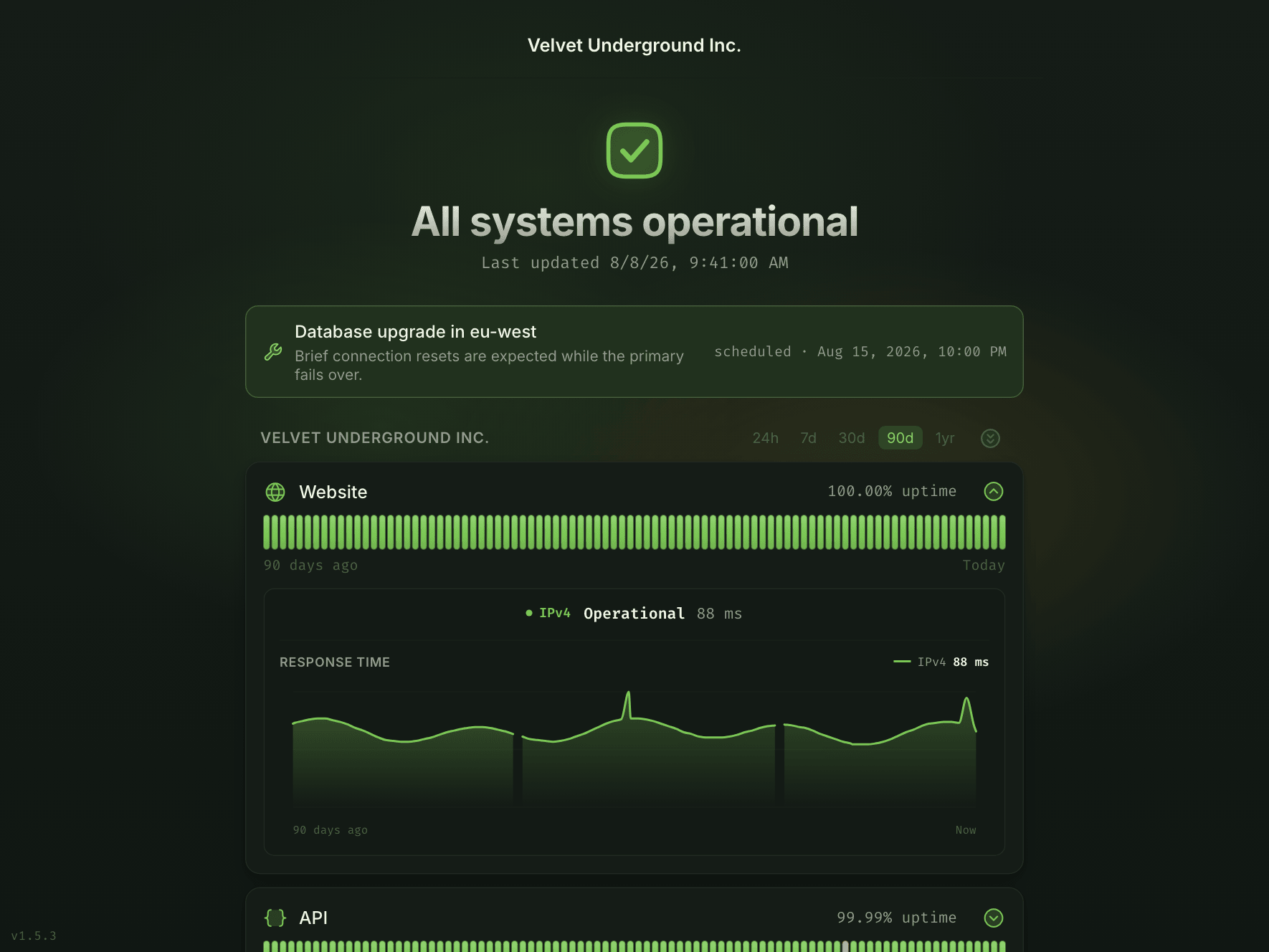Click the All systems operational heading
The height and width of the screenshot is (952, 1269).
pos(634,222)
